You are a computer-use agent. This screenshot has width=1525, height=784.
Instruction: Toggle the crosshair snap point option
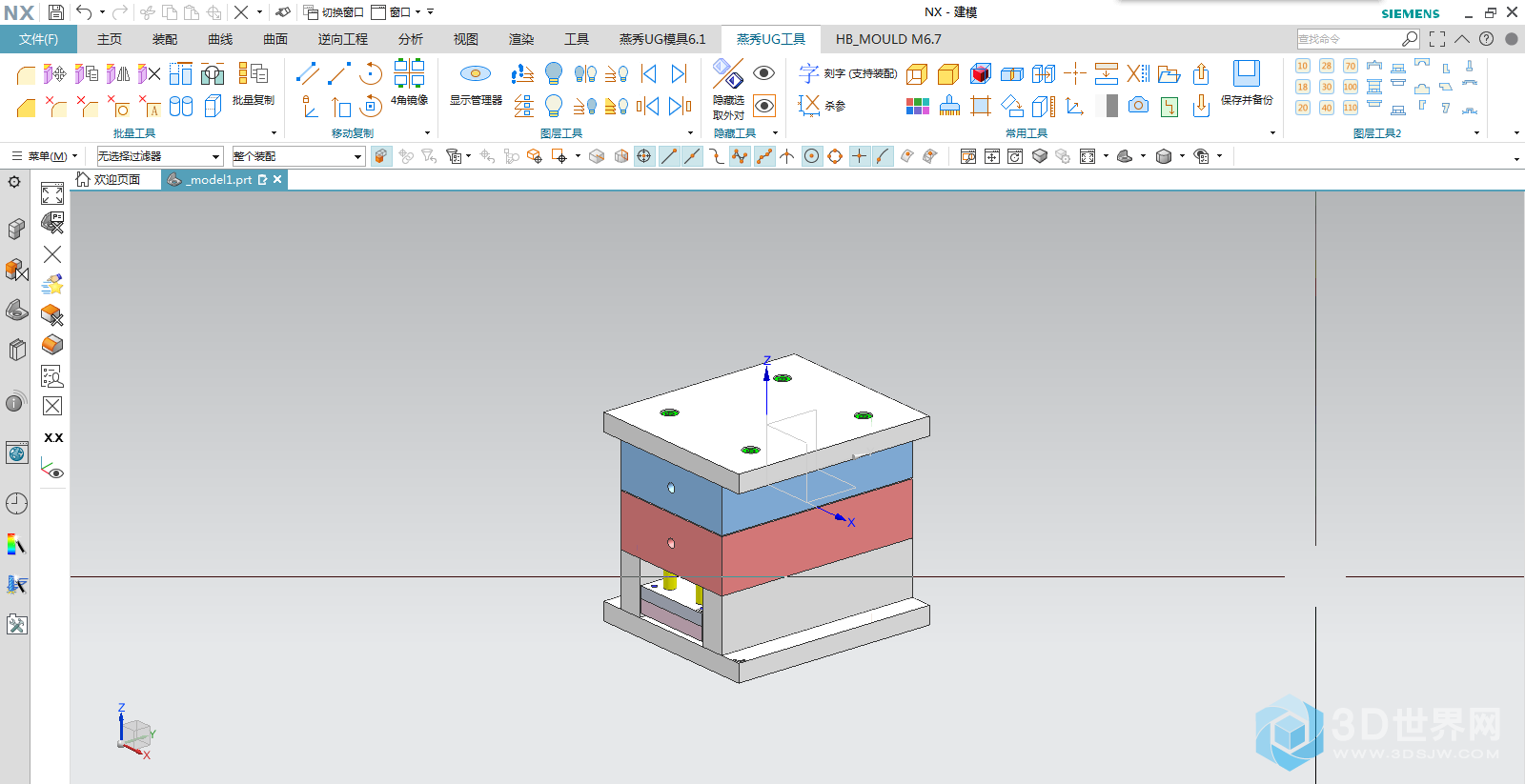[859, 156]
